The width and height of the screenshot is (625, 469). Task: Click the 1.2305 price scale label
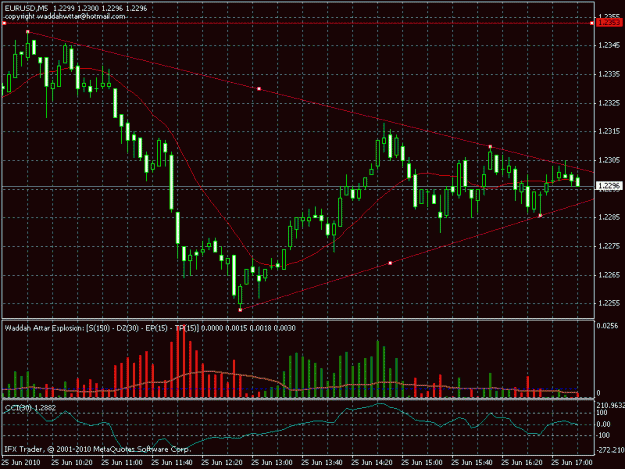click(x=609, y=160)
